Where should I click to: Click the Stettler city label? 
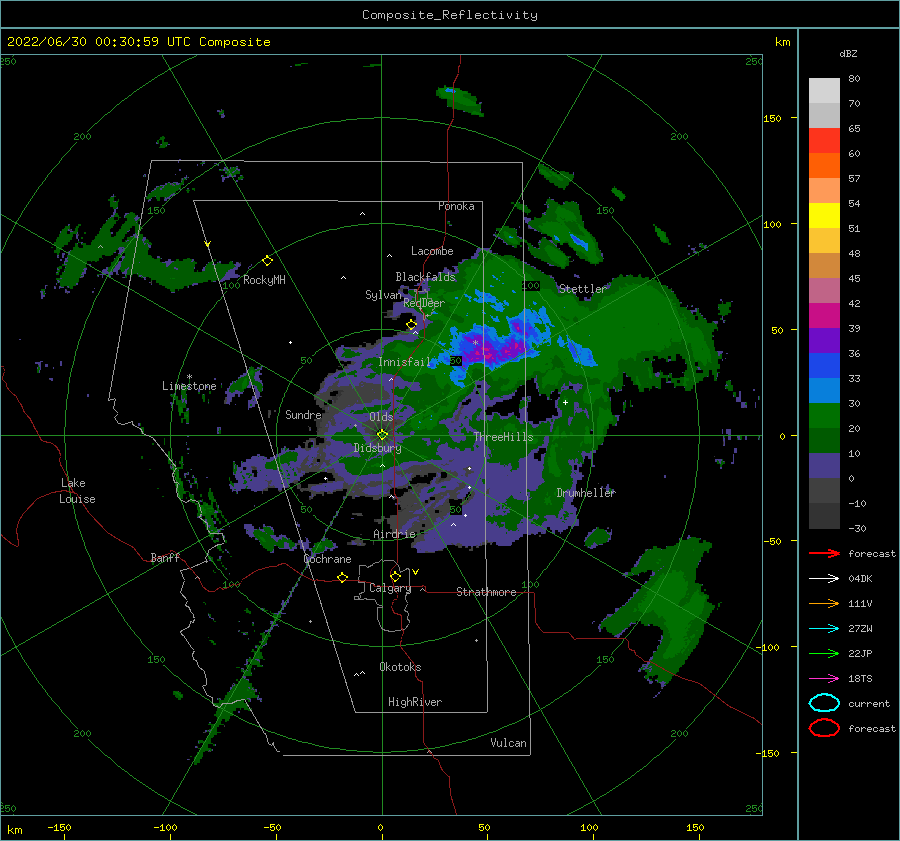point(583,289)
